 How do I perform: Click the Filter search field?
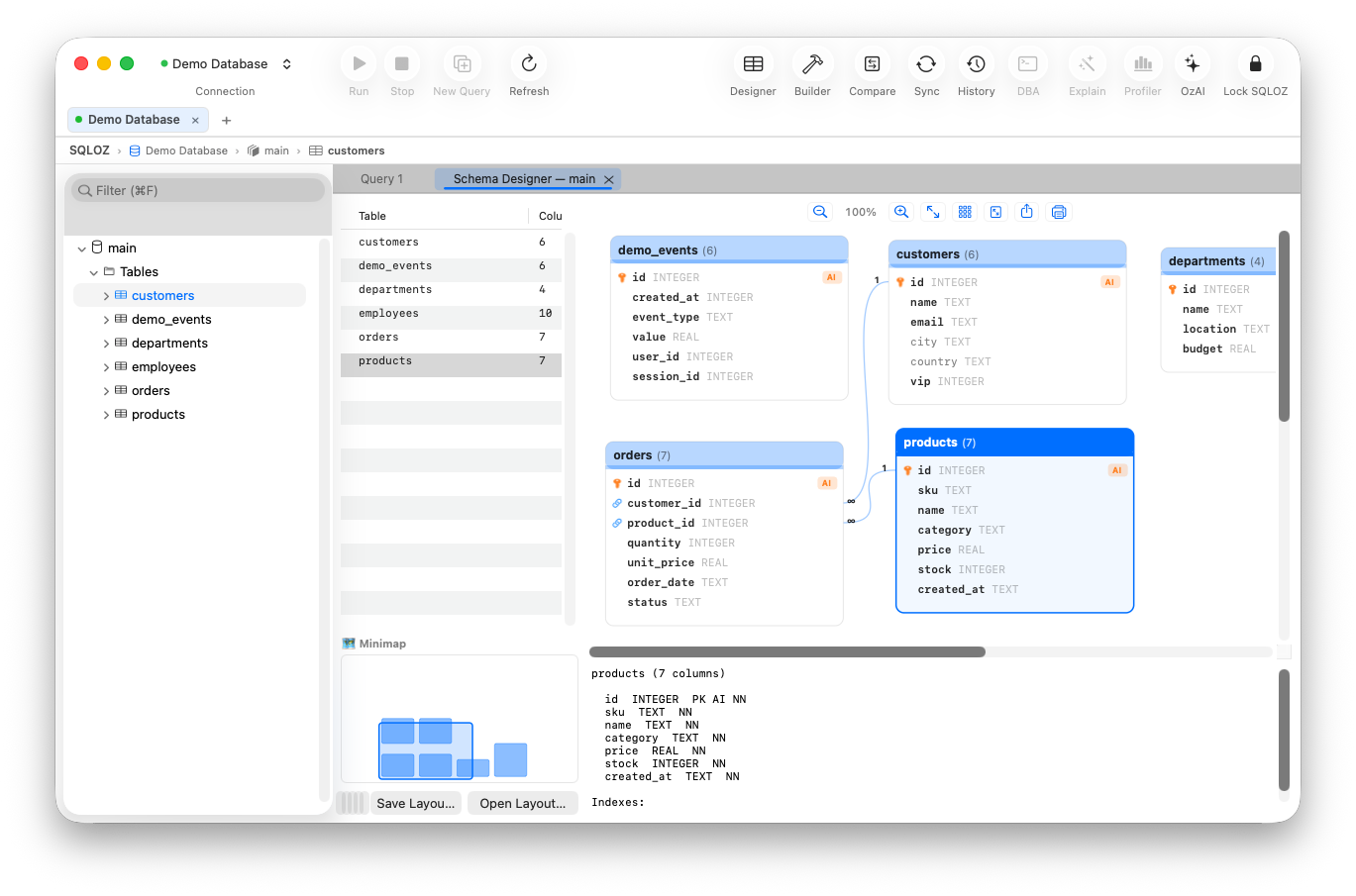(198, 190)
